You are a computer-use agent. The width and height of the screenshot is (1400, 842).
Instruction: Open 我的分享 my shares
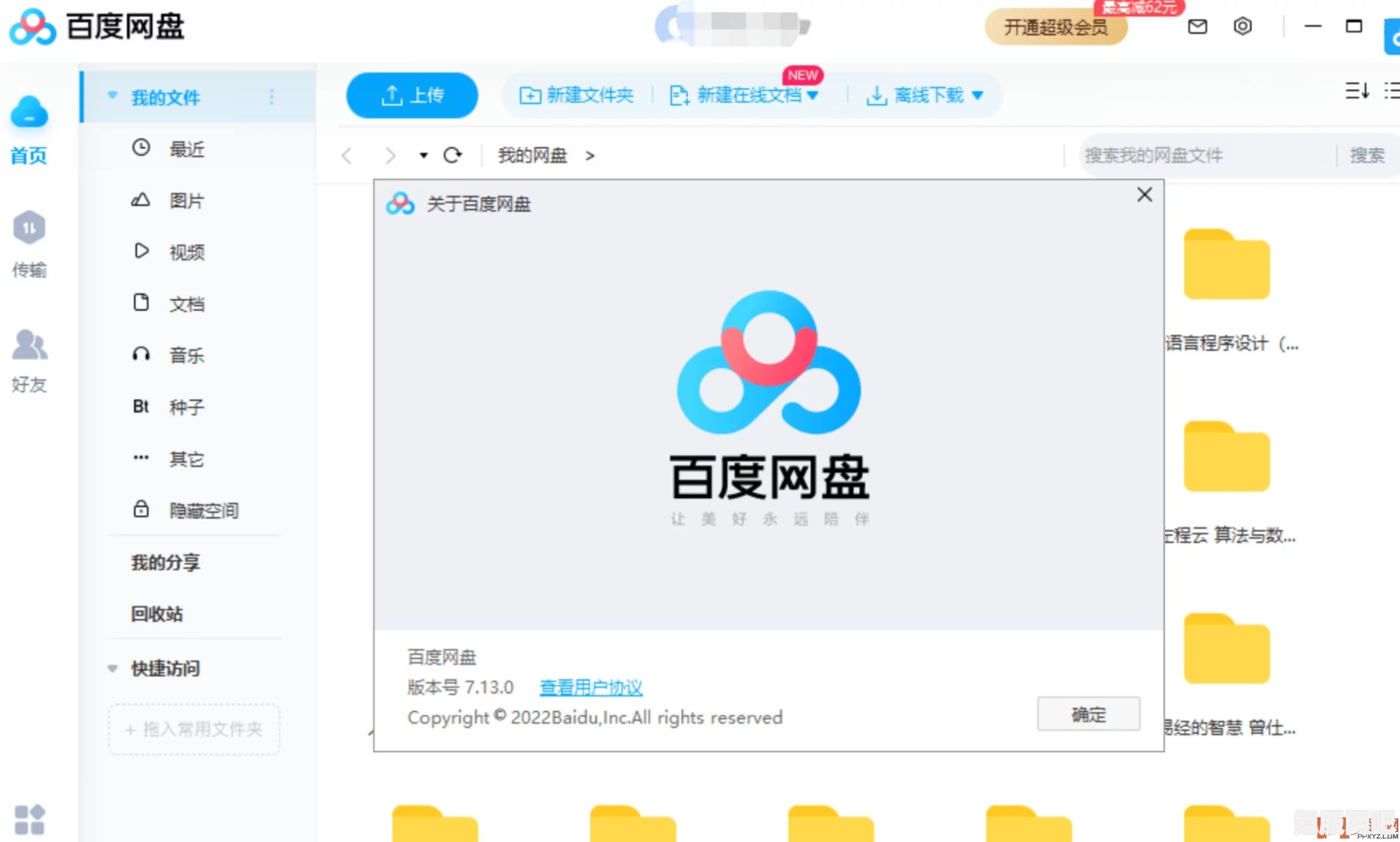pyautogui.click(x=166, y=562)
